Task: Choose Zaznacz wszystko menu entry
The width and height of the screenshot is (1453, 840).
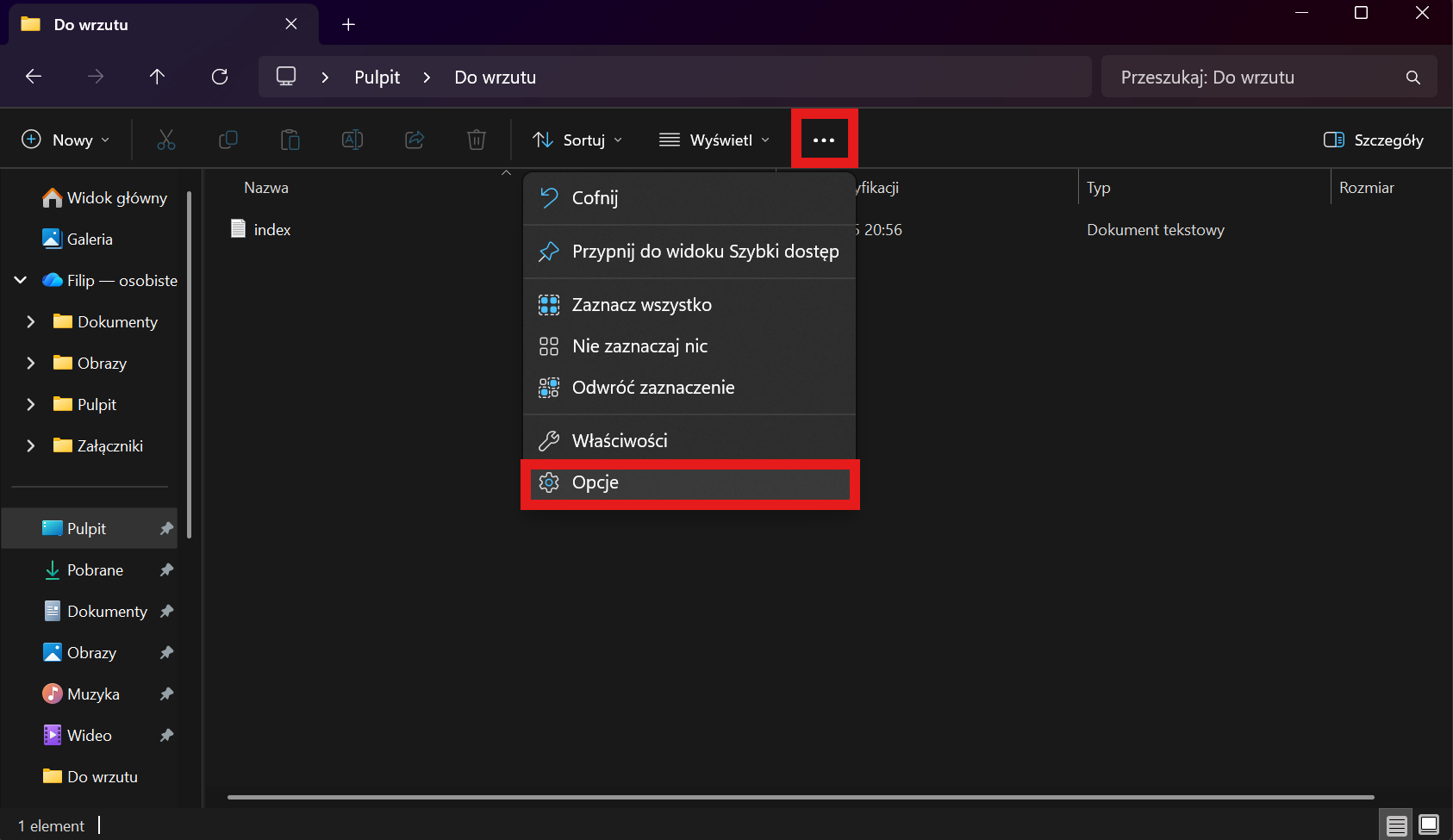Action: [689, 305]
